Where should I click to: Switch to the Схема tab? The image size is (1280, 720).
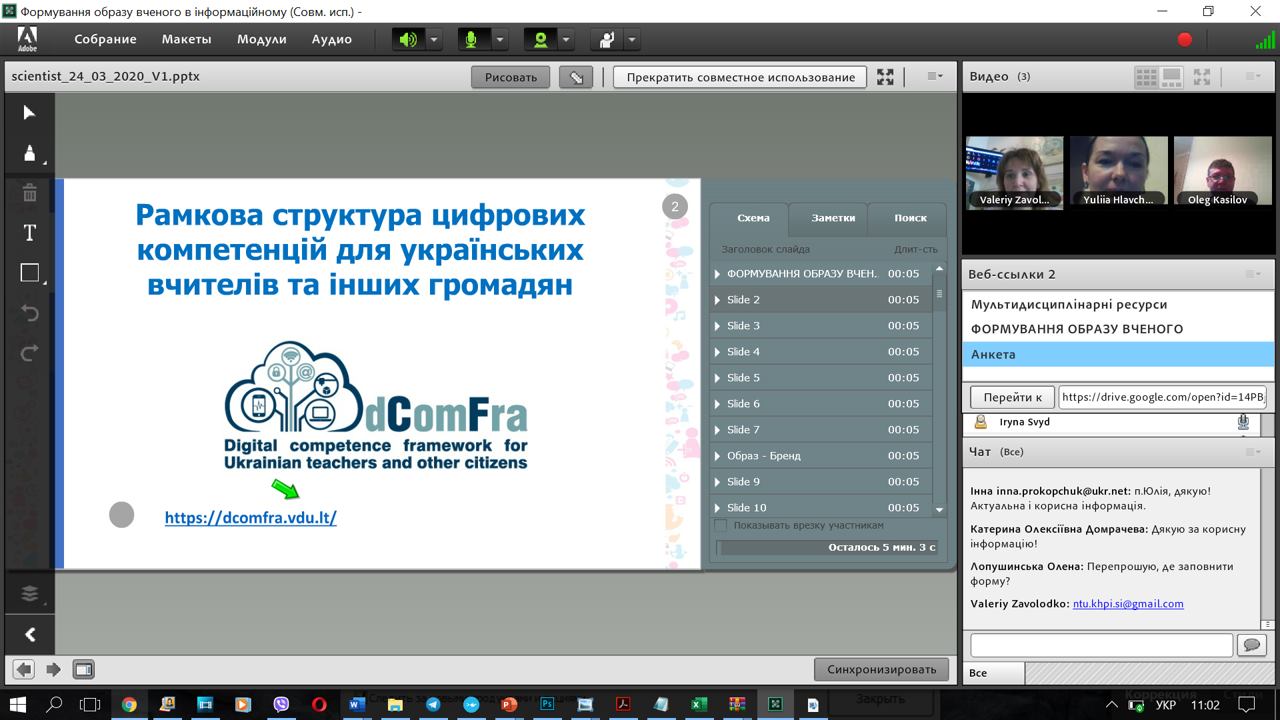click(754, 218)
